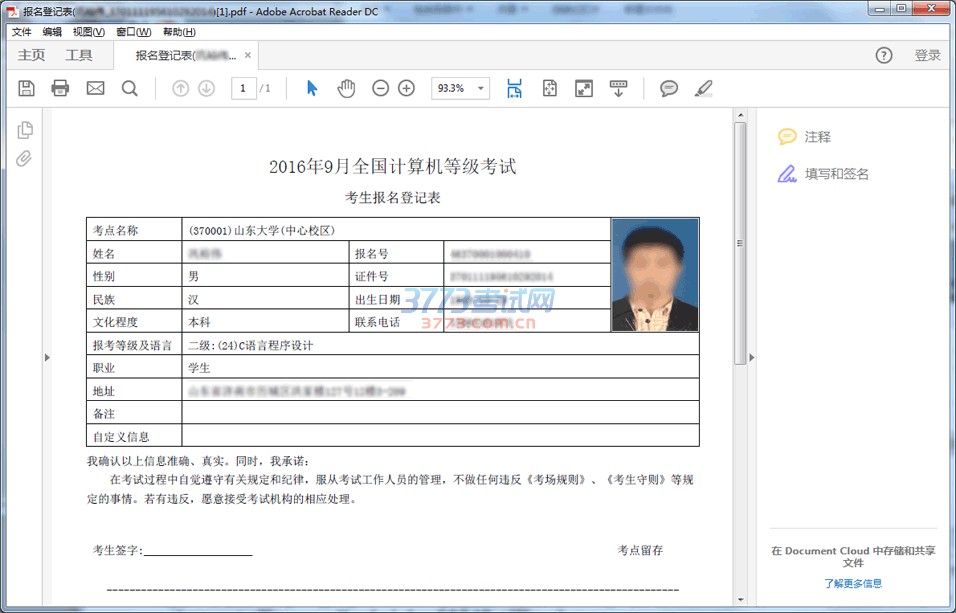Open the 93.3% zoom level dropdown
956x613 pixels.
[x=460, y=88]
